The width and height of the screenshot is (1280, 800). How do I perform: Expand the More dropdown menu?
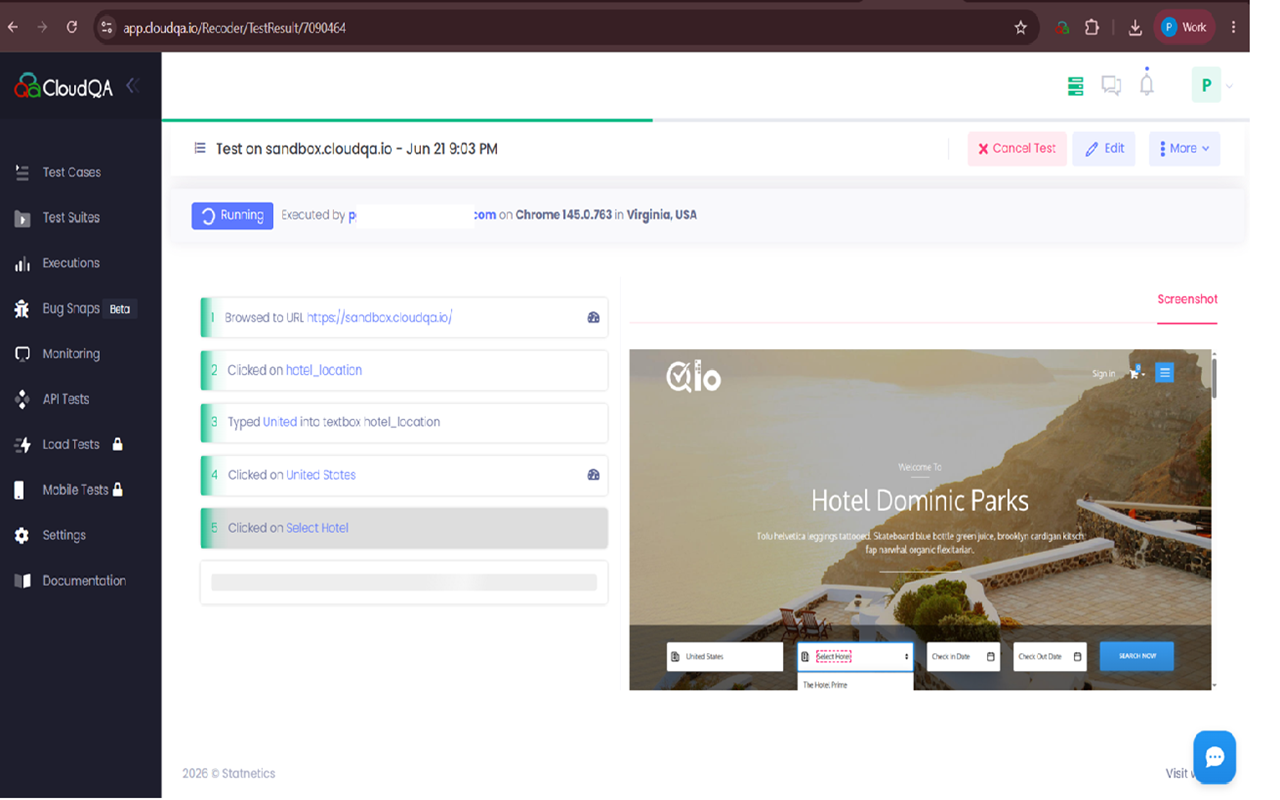coord(1184,149)
